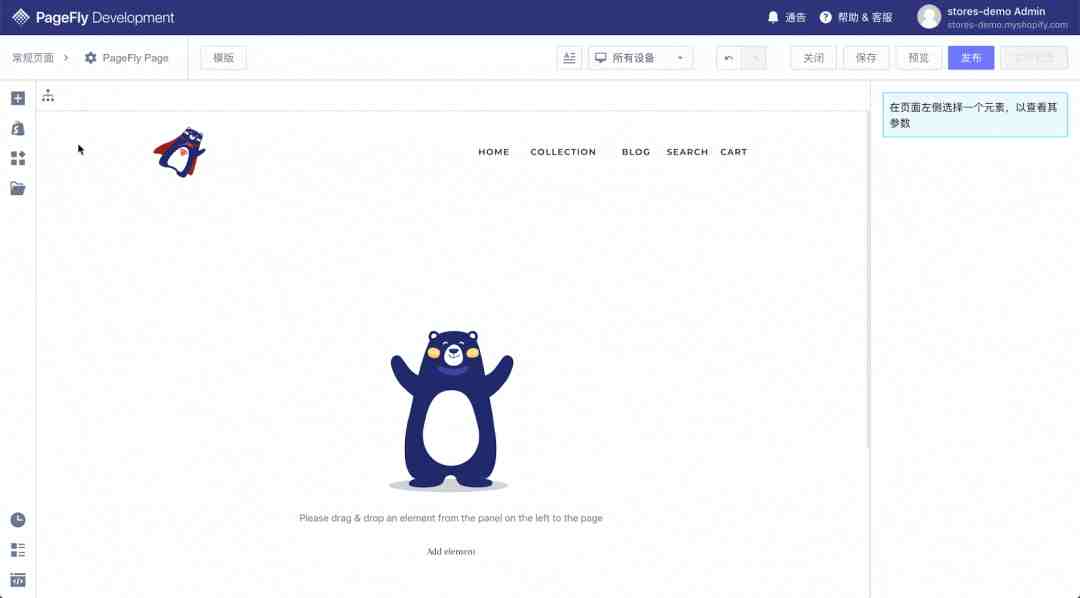
Task: Select COLLECTION in the page navigation
Action: (x=563, y=152)
